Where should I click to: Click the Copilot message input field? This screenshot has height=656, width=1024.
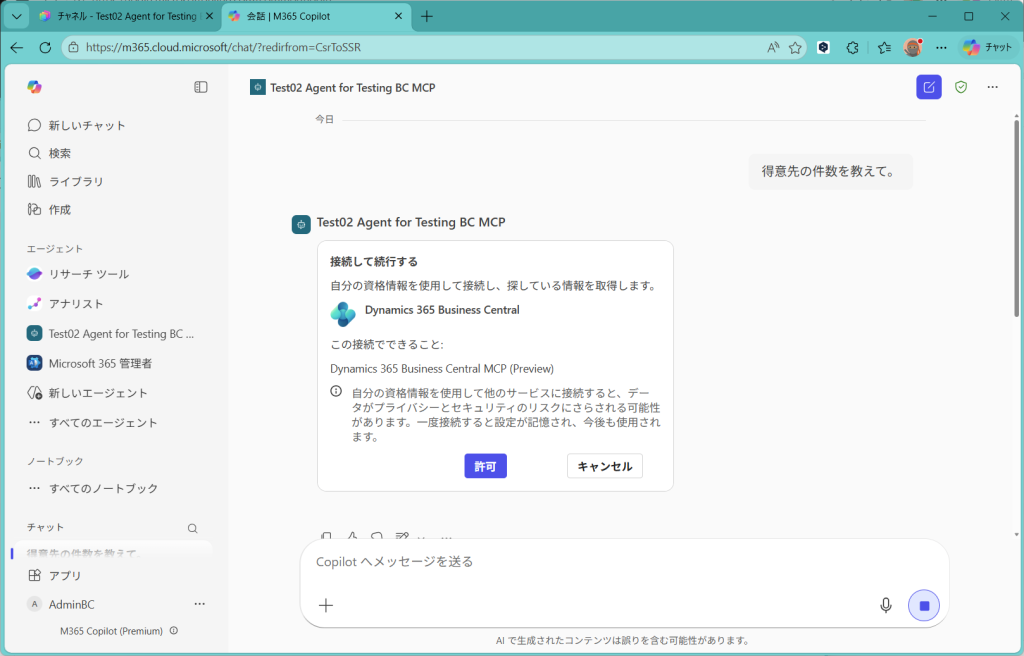[x=600, y=562]
